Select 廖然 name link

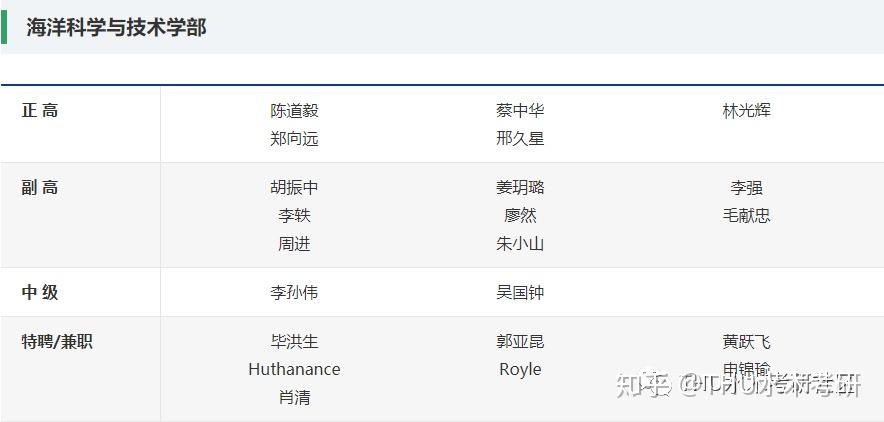coord(520,216)
